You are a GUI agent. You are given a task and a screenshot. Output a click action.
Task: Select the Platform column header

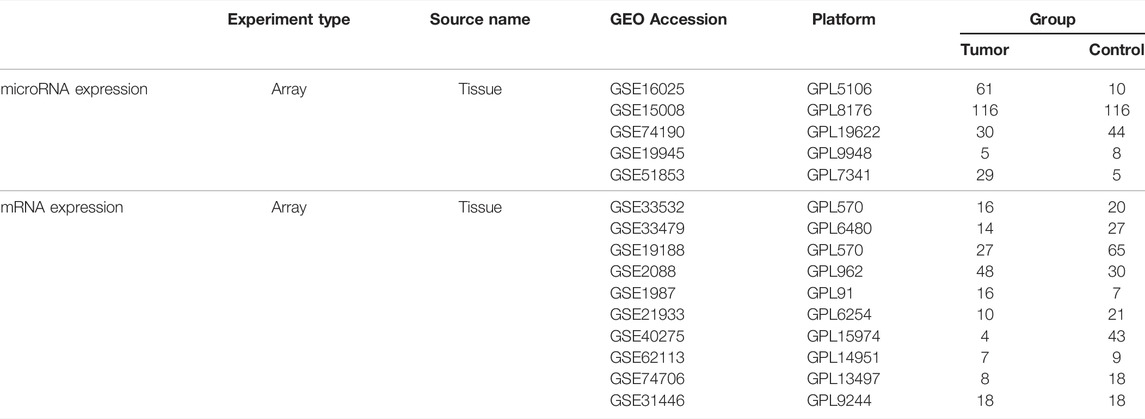click(x=843, y=20)
